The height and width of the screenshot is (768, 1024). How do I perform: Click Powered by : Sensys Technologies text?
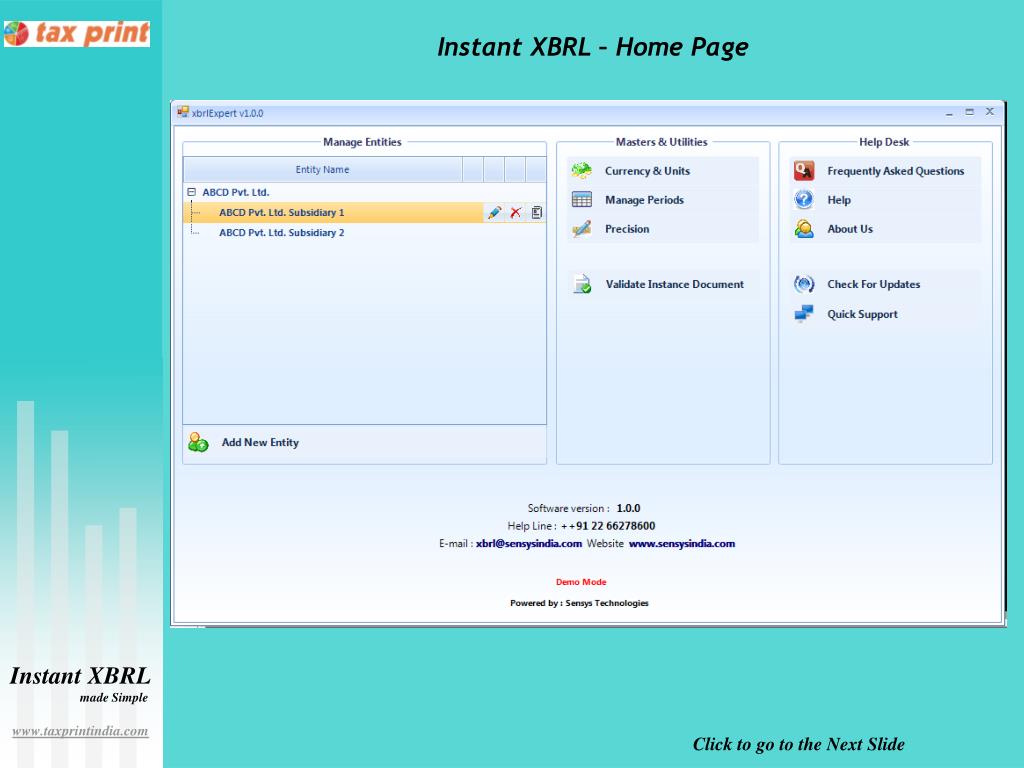coord(579,603)
